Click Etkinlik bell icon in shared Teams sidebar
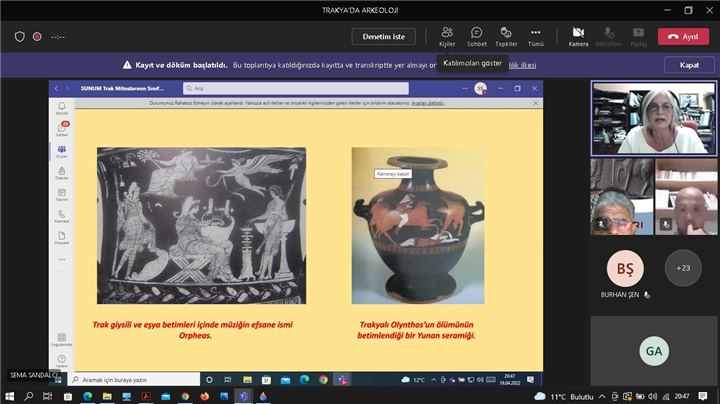Viewport: 720px width, 404px height. [62, 108]
